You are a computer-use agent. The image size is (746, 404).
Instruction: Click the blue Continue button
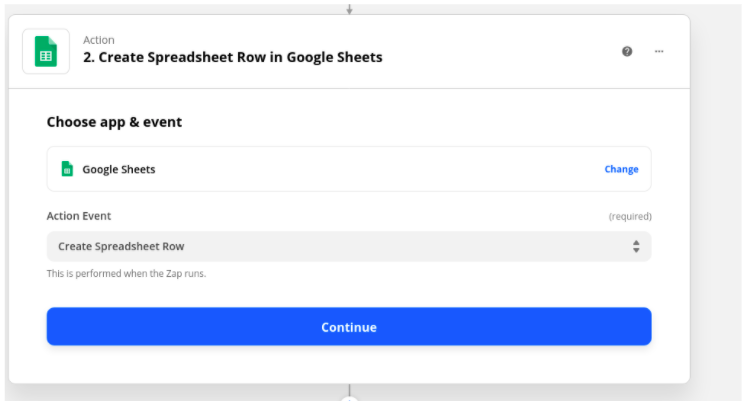click(x=349, y=326)
